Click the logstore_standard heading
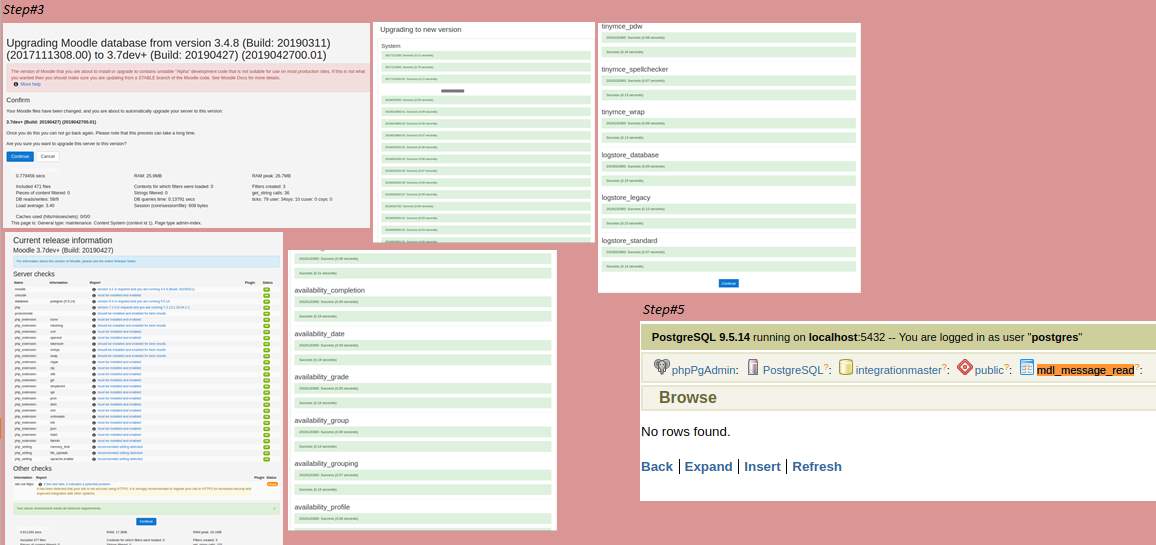Viewport: 1156px width, 545px height. click(x=629, y=240)
